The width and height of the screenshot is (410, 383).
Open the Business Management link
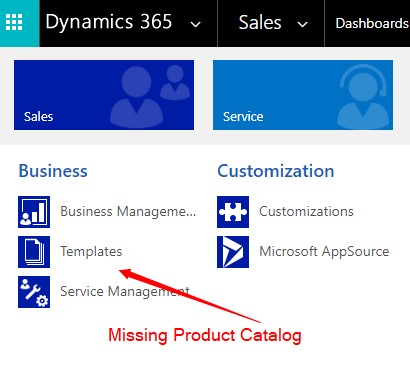tap(128, 212)
